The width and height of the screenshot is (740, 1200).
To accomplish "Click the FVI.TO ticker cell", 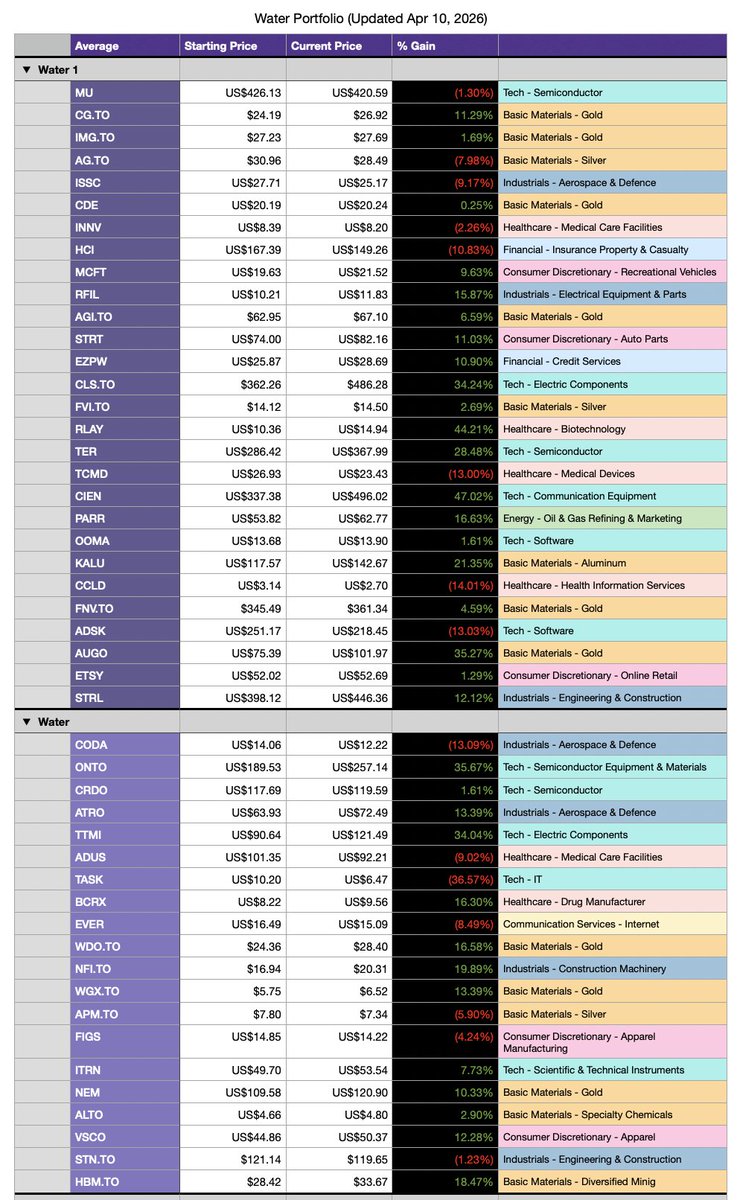I will coord(126,406).
